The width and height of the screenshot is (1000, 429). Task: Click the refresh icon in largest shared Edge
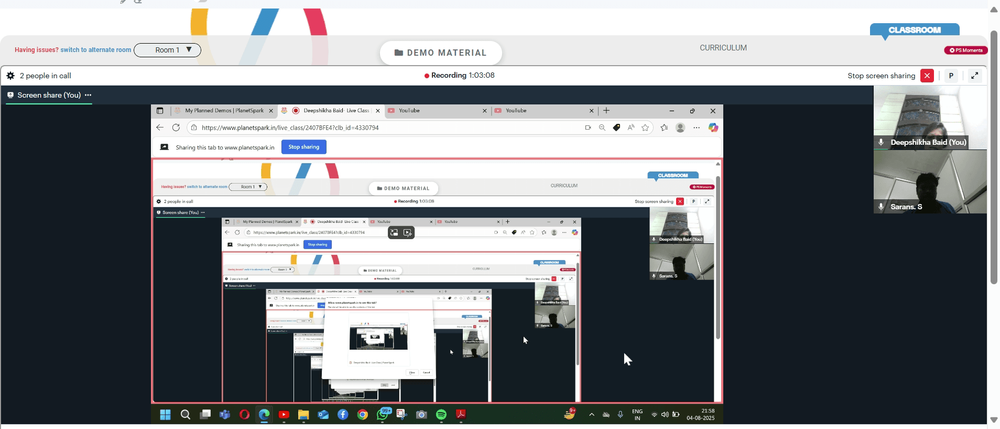pos(176,127)
